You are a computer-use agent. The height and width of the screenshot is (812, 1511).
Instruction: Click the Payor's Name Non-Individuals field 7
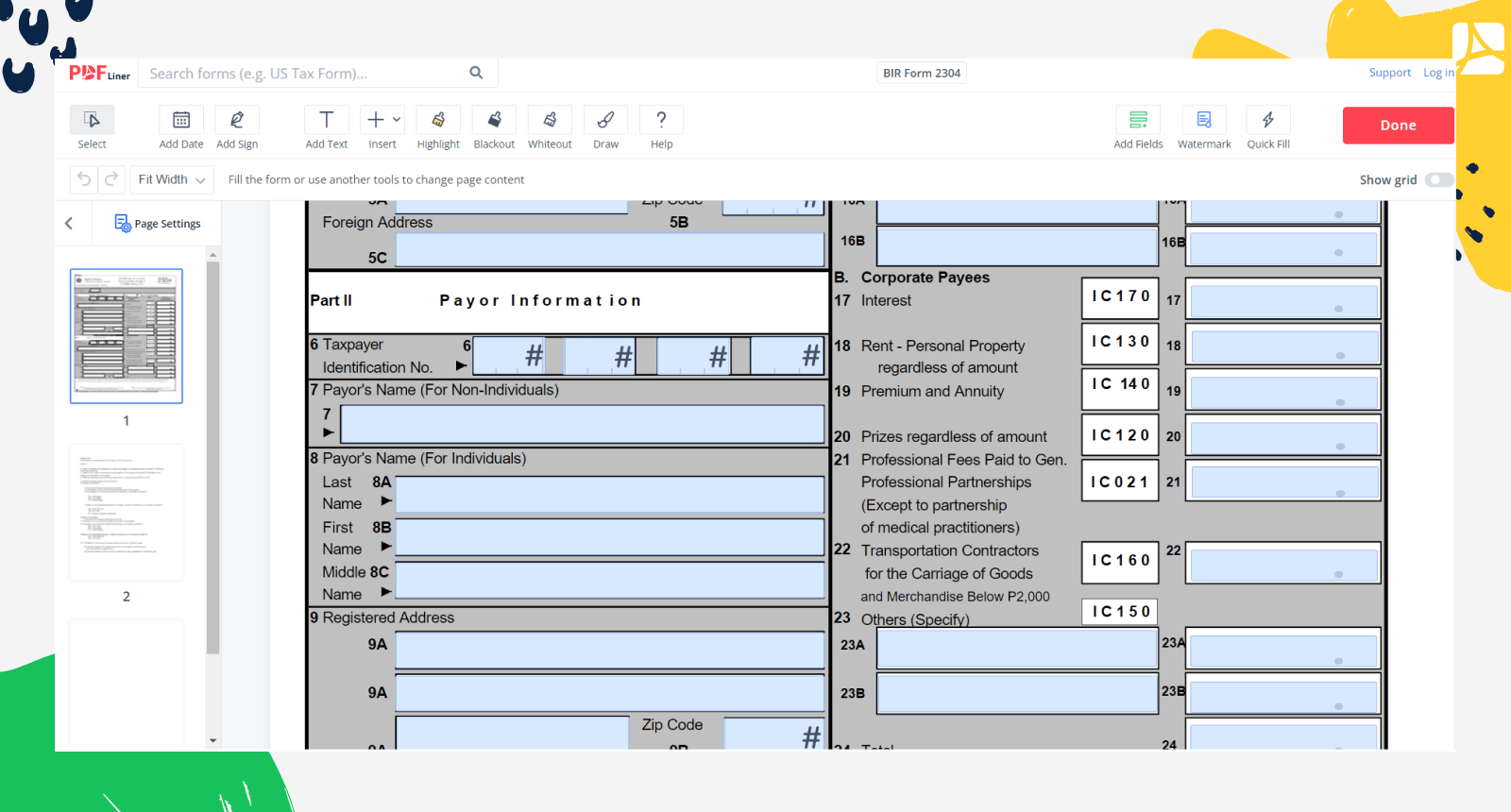click(582, 424)
